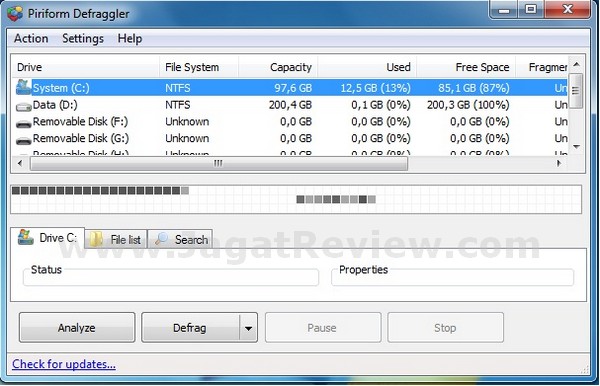Click drive list scroll up arrow
Screen dimensions: 600x386
pyautogui.click(x=576, y=64)
